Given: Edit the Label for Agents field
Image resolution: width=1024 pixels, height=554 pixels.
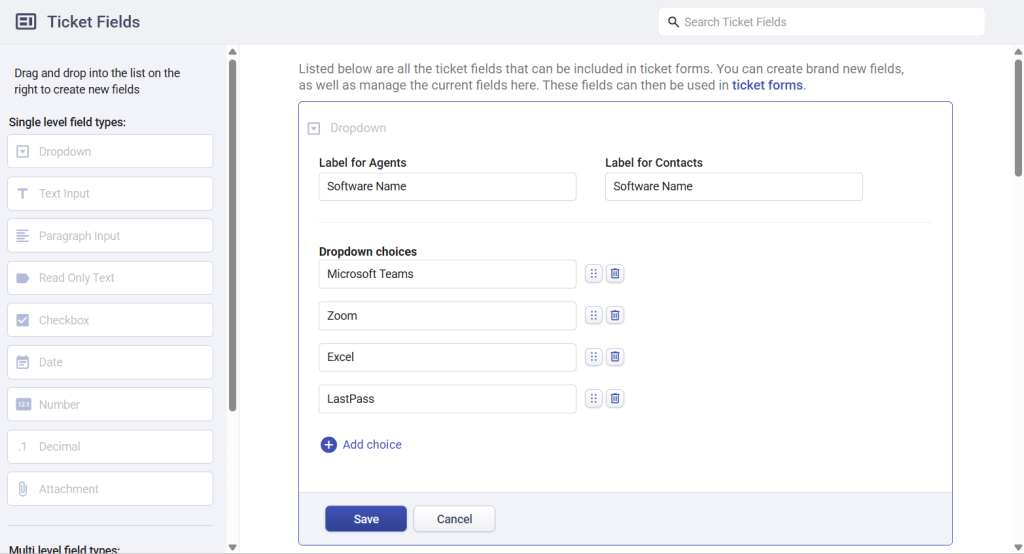Looking at the screenshot, I should [x=447, y=187].
